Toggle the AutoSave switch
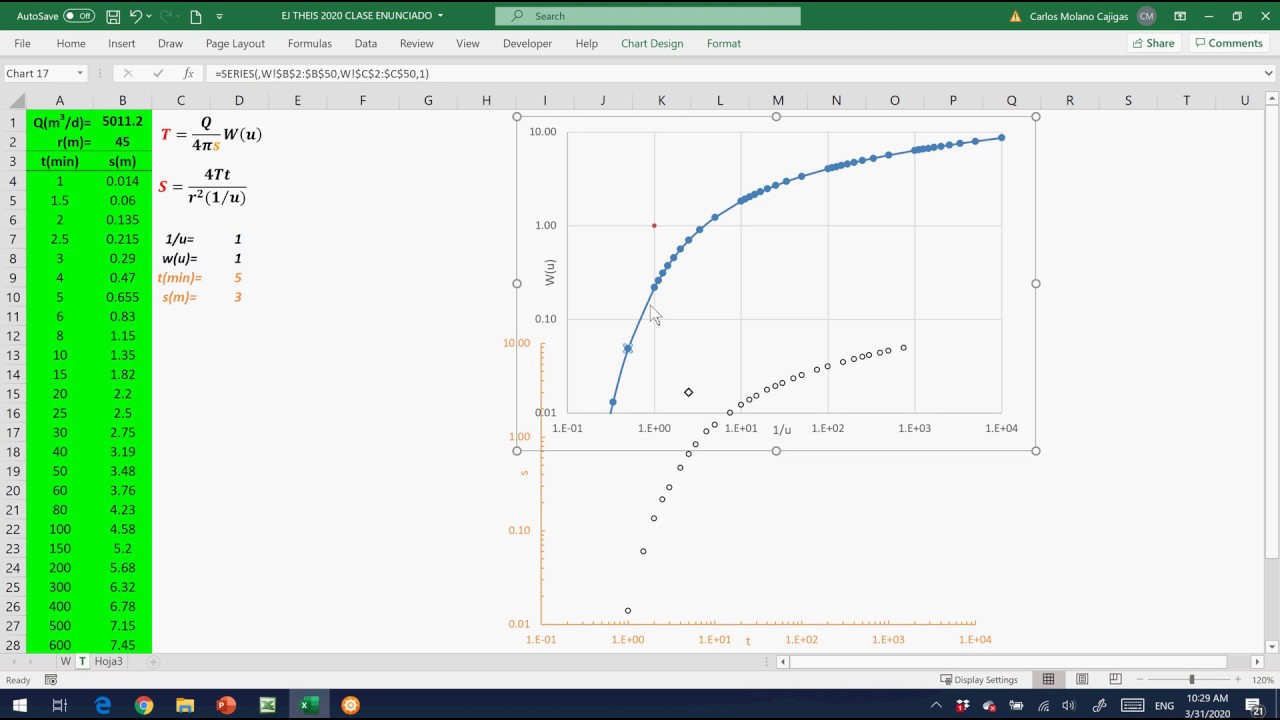Viewport: 1280px width, 720px height. [79, 16]
